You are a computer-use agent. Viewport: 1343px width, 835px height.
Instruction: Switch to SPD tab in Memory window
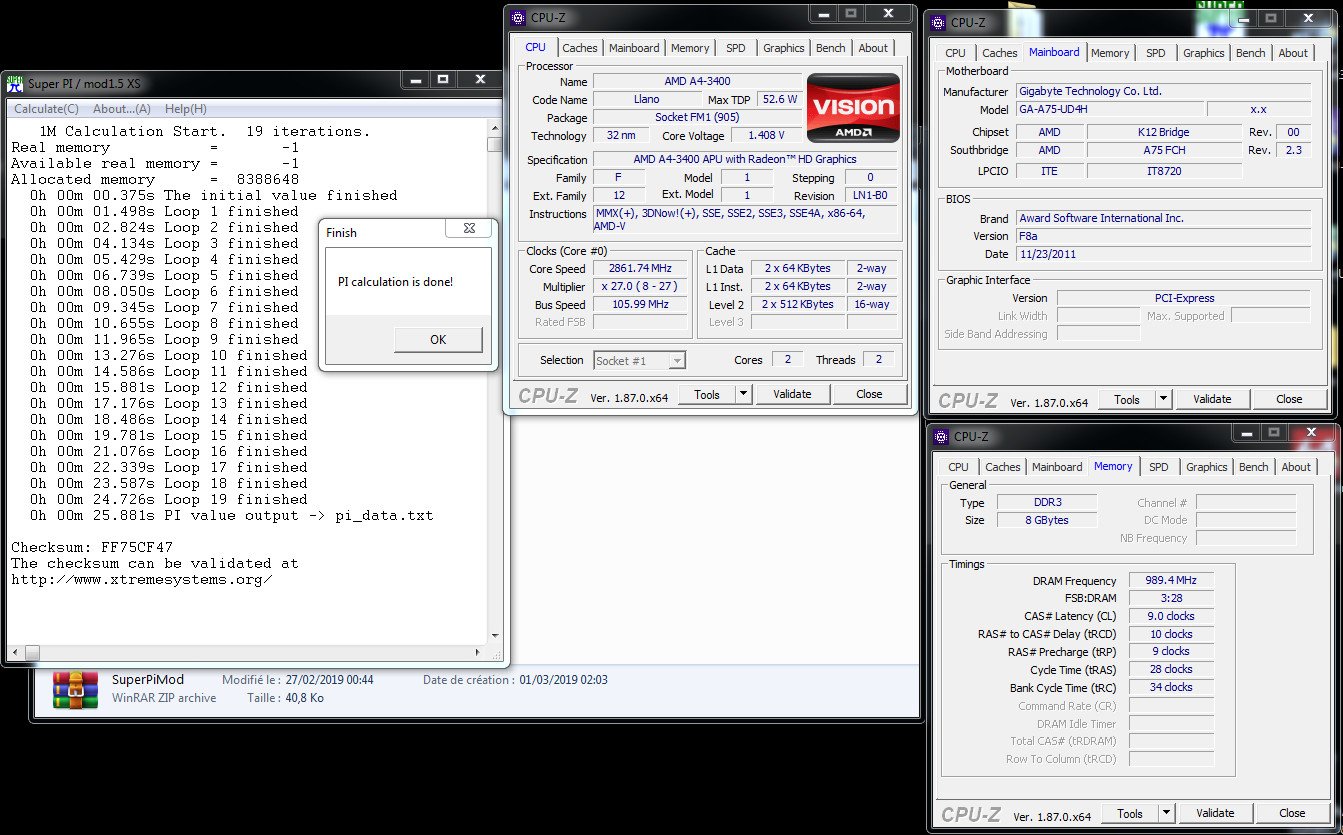pyautogui.click(x=1159, y=467)
